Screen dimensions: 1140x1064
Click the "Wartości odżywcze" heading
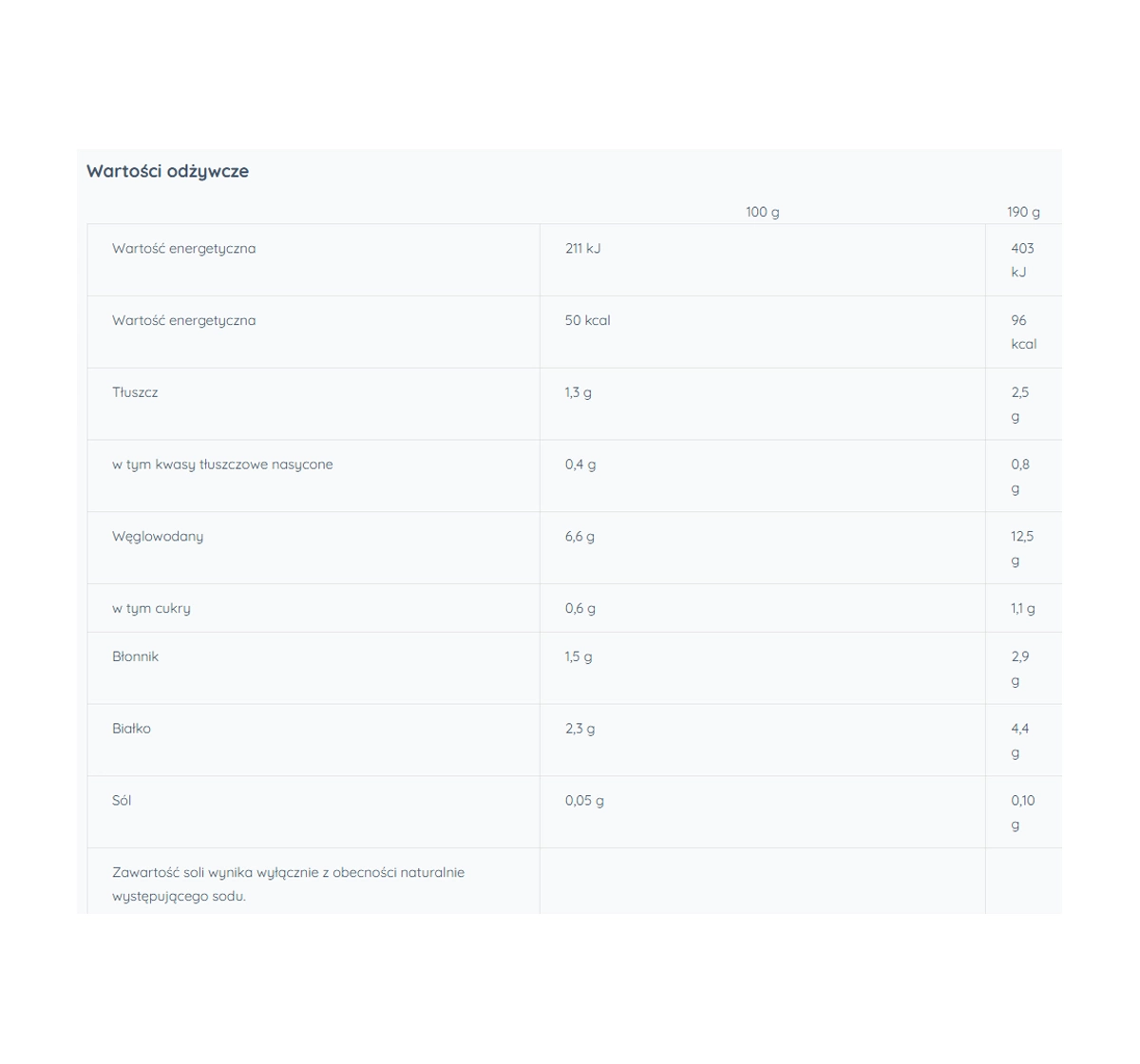coord(167,171)
